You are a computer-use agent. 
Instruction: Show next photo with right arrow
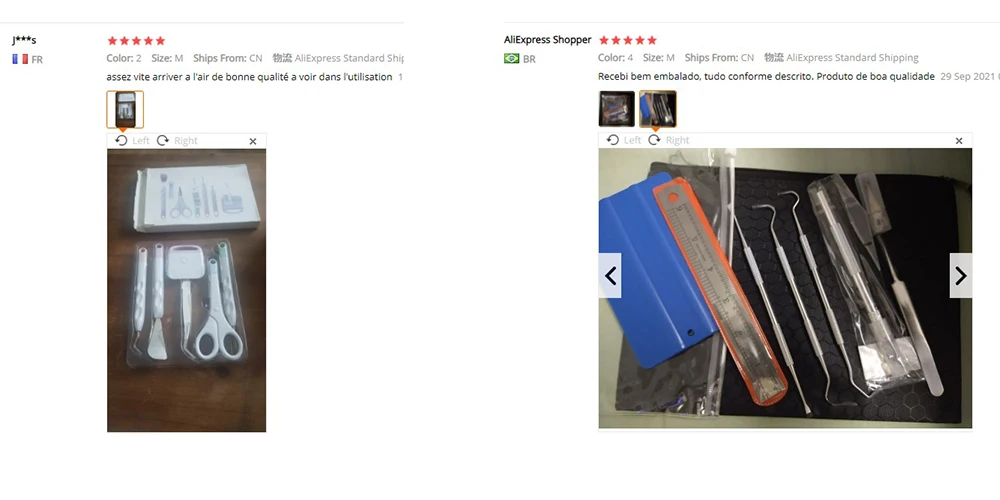click(x=960, y=276)
